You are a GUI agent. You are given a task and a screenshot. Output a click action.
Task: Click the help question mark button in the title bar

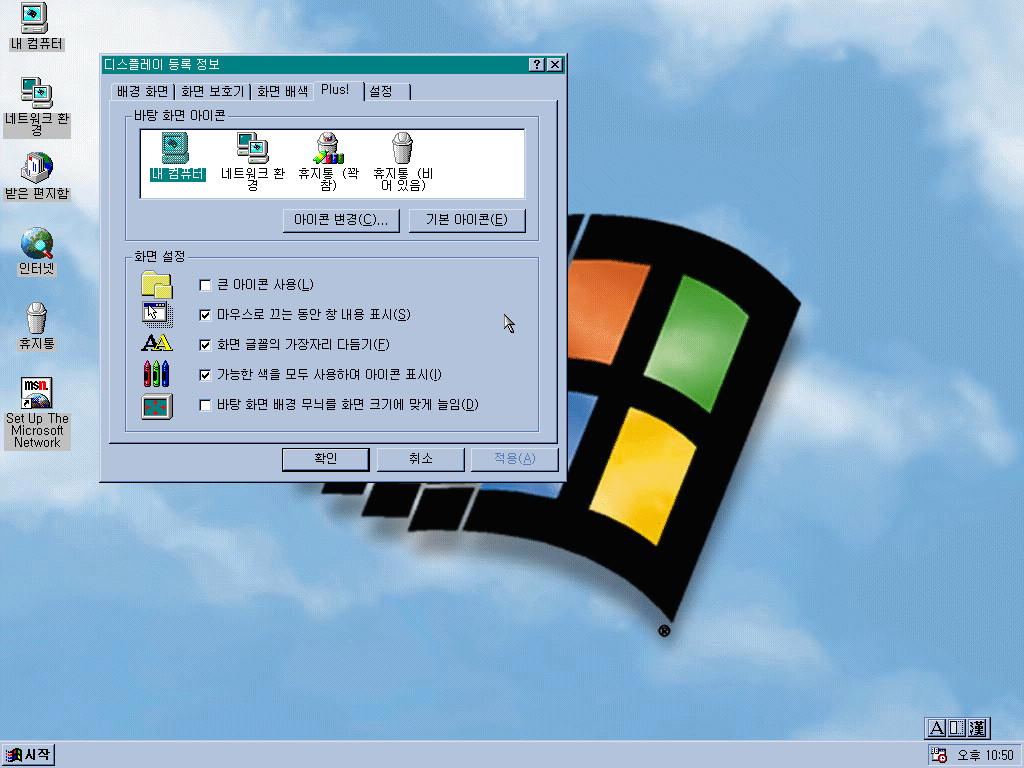coord(536,64)
